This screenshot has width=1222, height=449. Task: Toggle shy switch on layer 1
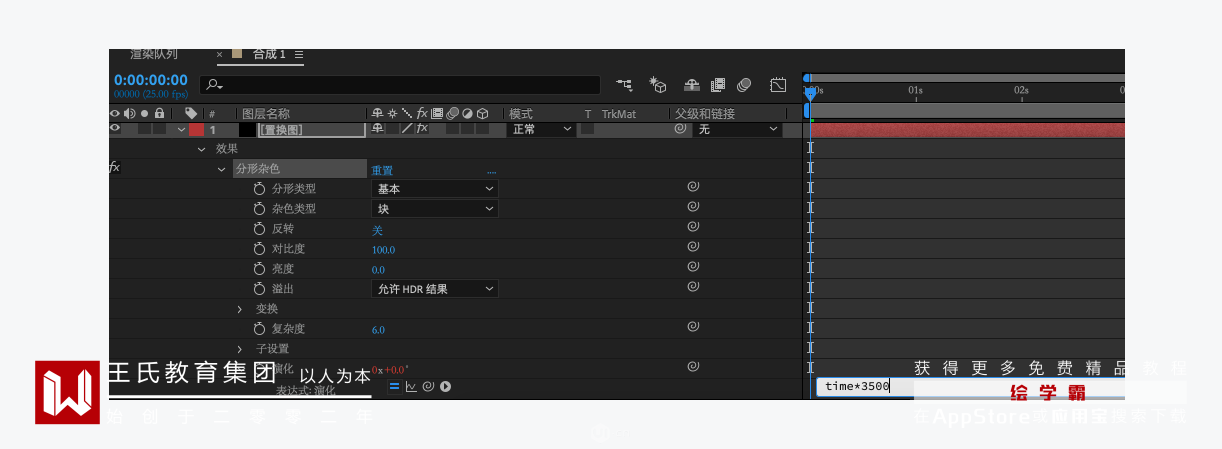pos(377,129)
